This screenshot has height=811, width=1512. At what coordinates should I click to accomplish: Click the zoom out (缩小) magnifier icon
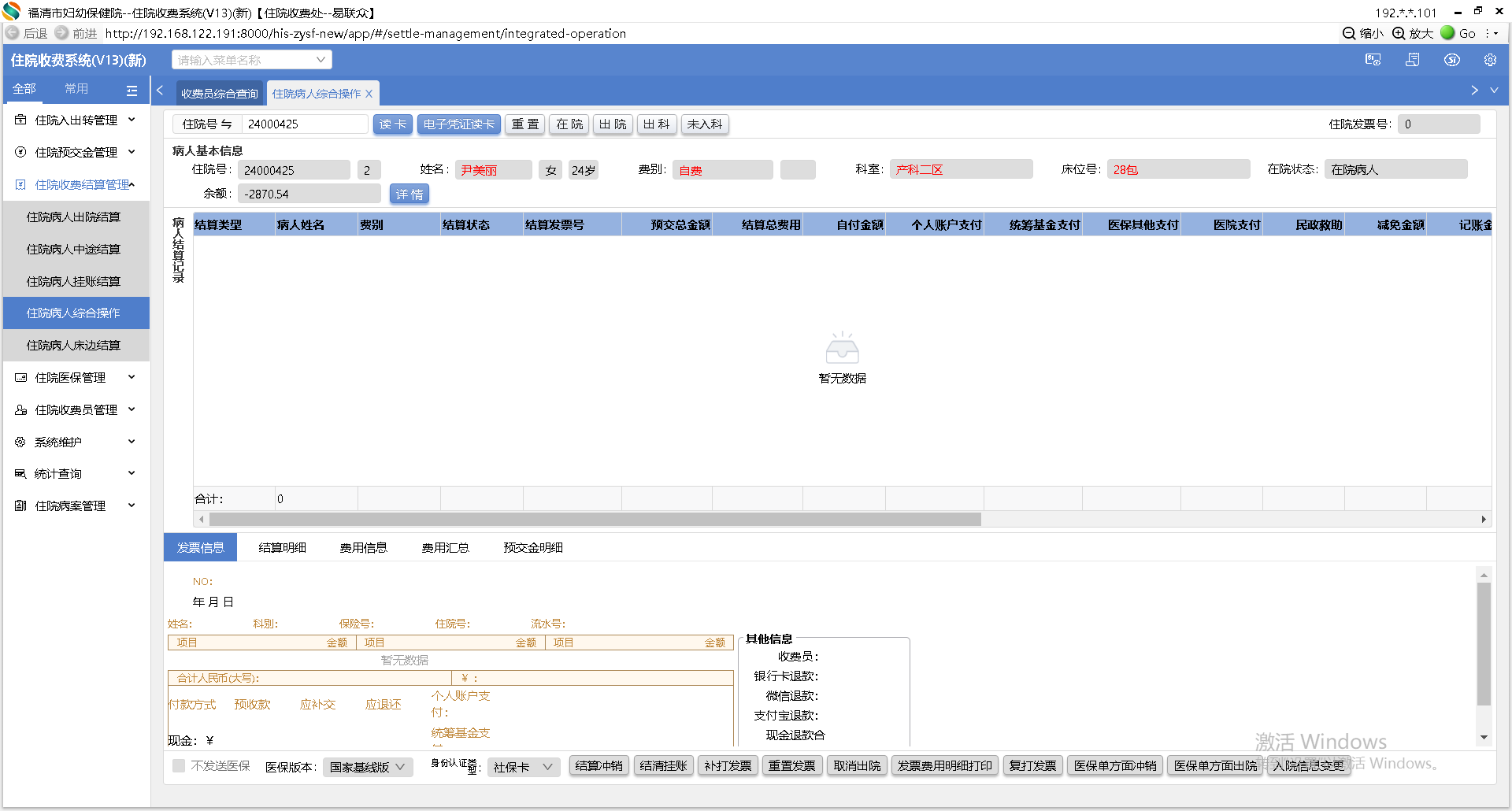point(1349,33)
